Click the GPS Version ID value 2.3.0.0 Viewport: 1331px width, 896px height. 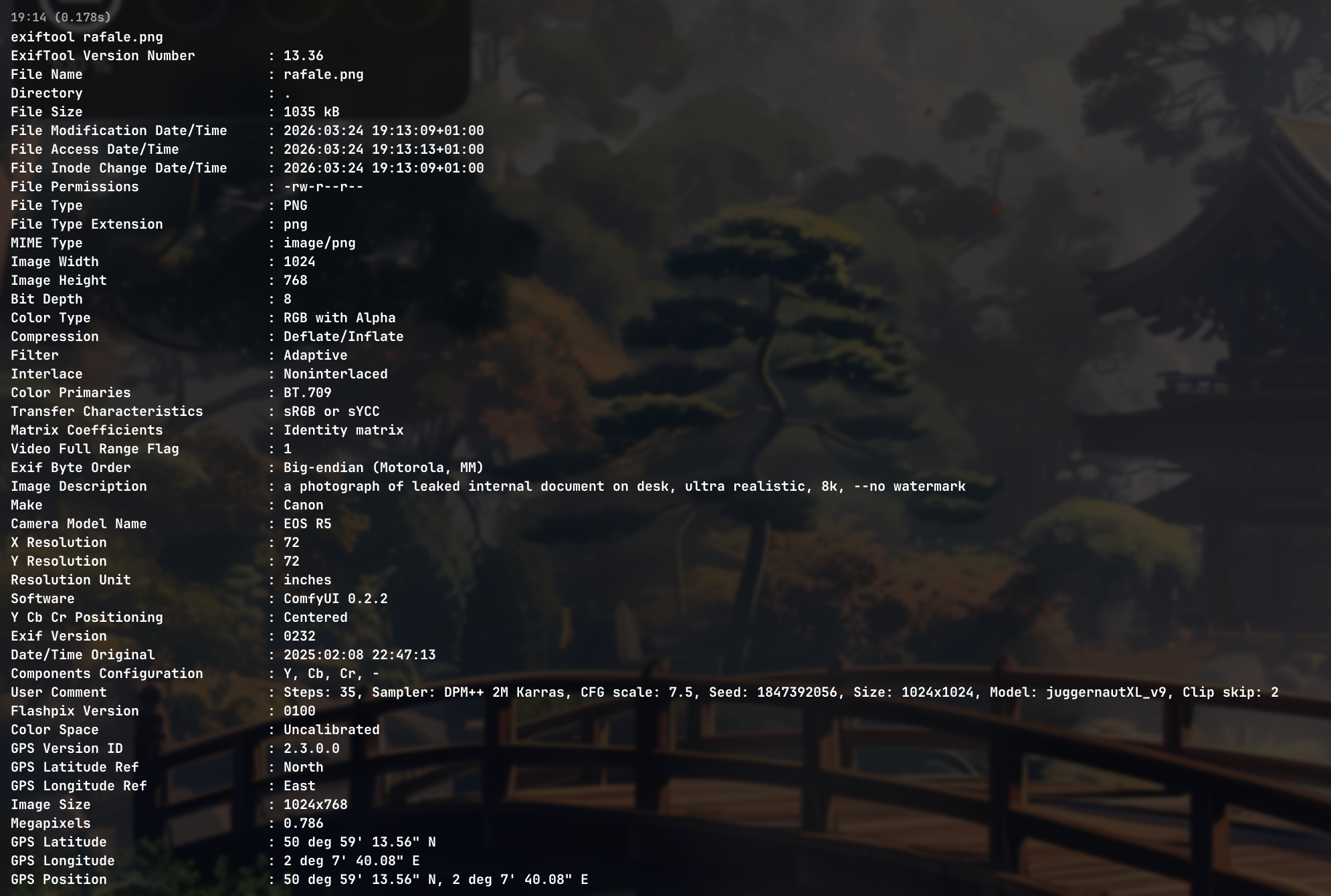(312, 749)
